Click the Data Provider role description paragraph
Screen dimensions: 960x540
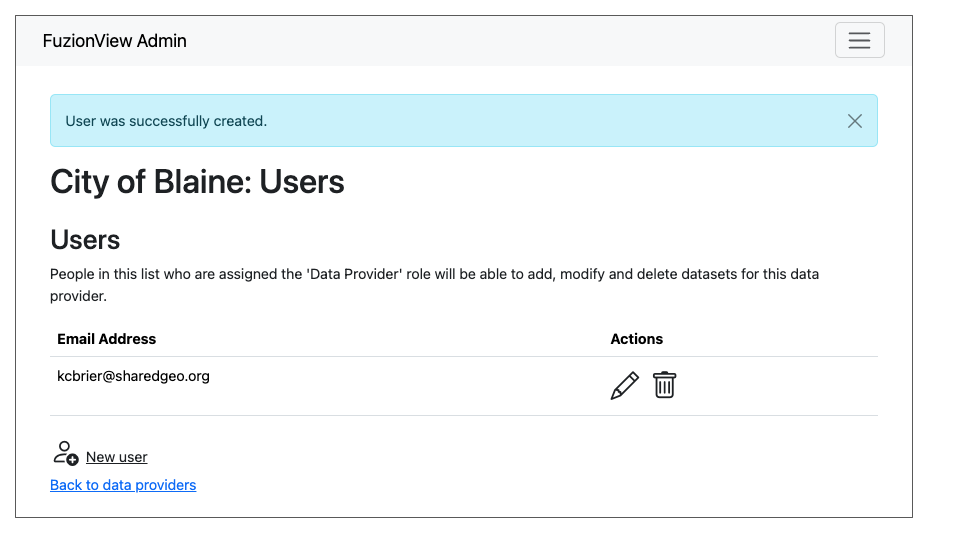coord(434,285)
